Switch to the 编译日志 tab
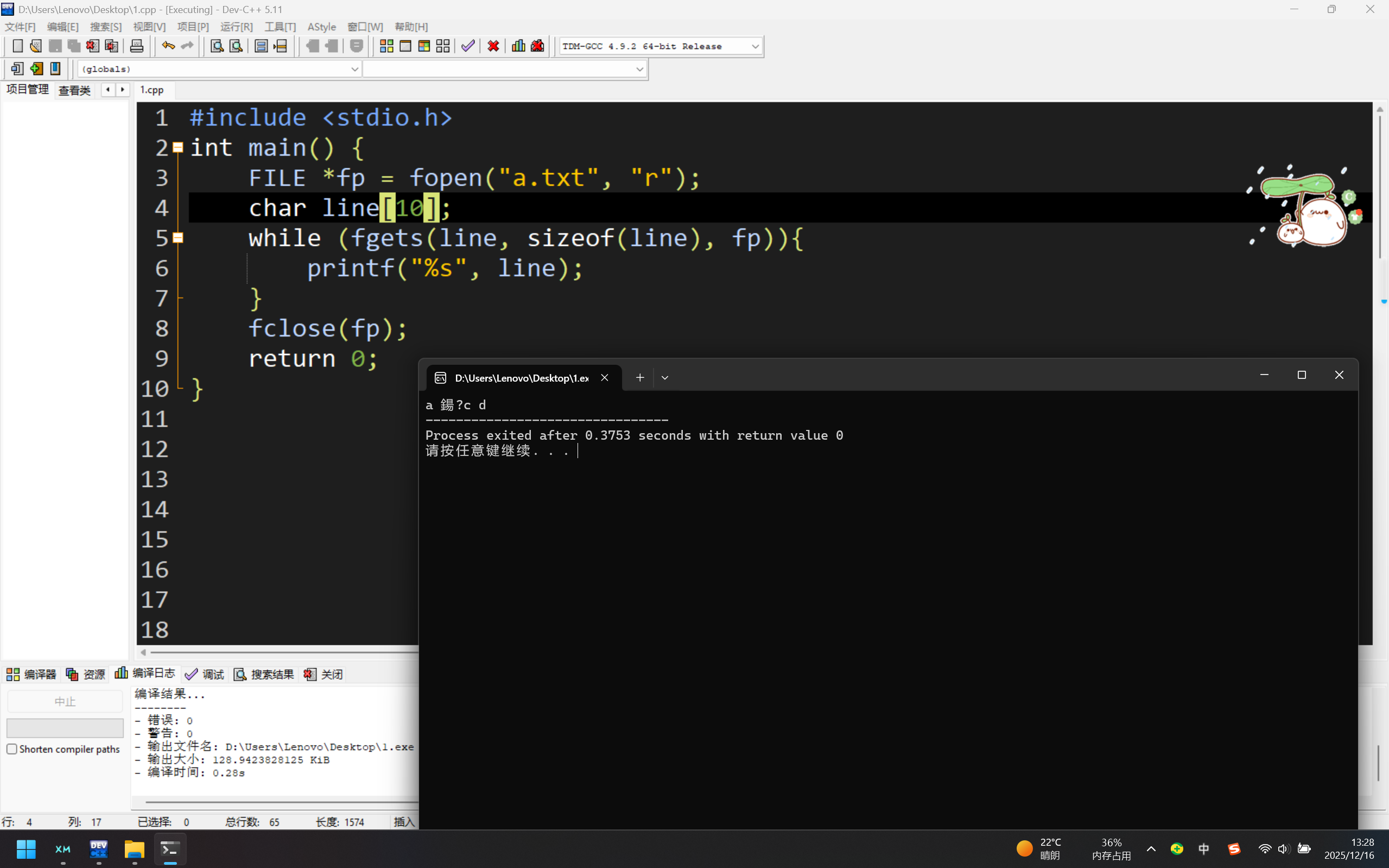The width and height of the screenshot is (1389, 868). [145, 673]
